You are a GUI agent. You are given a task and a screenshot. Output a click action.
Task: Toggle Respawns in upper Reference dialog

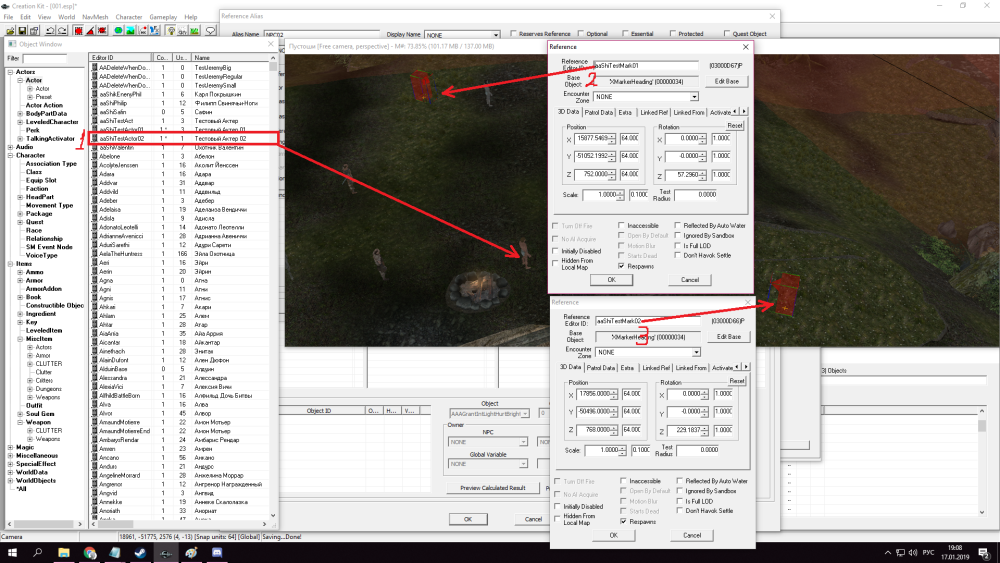click(621, 267)
